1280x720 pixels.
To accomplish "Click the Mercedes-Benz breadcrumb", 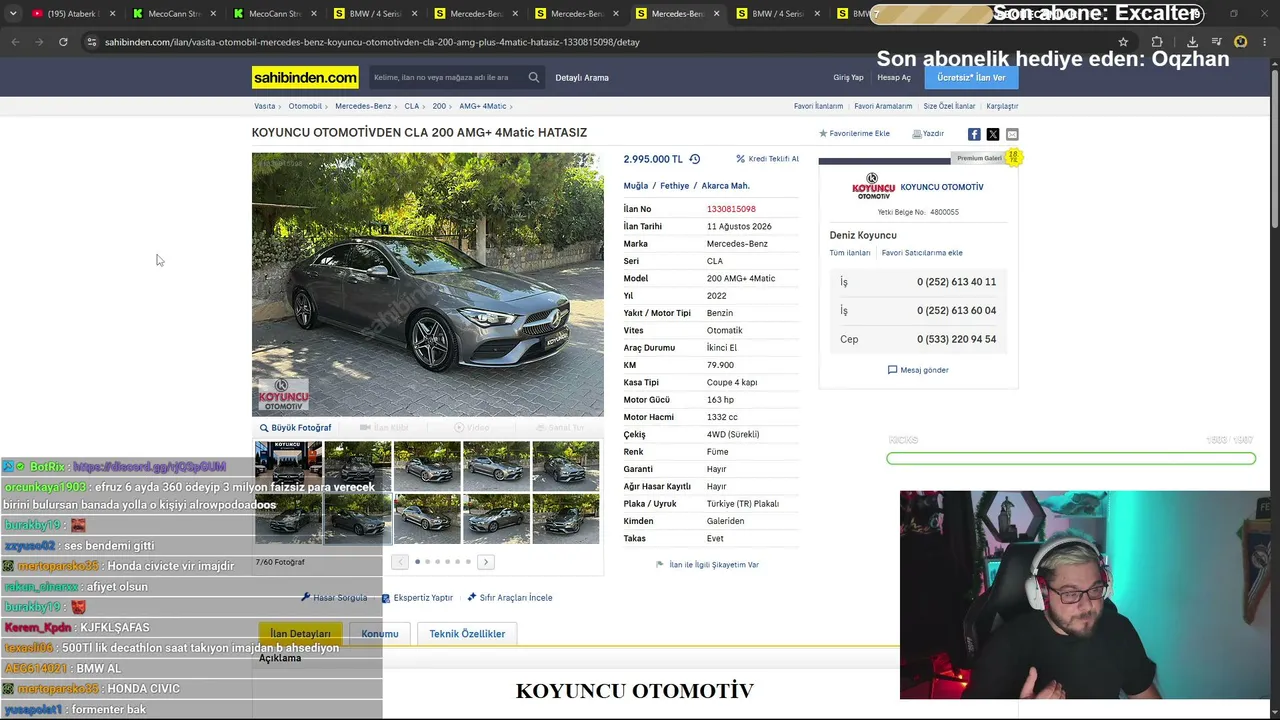I will point(363,106).
